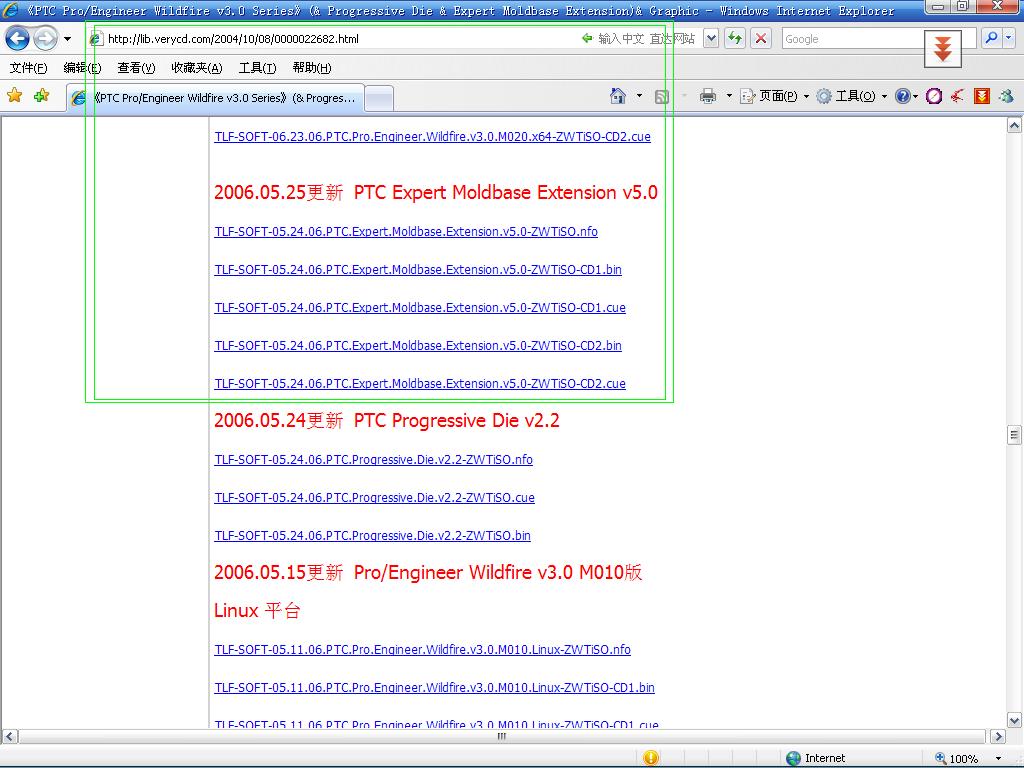Open the 工具(T) menu in menu bar
This screenshot has height=768, width=1024.
pyautogui.click(x=257, y=68)
